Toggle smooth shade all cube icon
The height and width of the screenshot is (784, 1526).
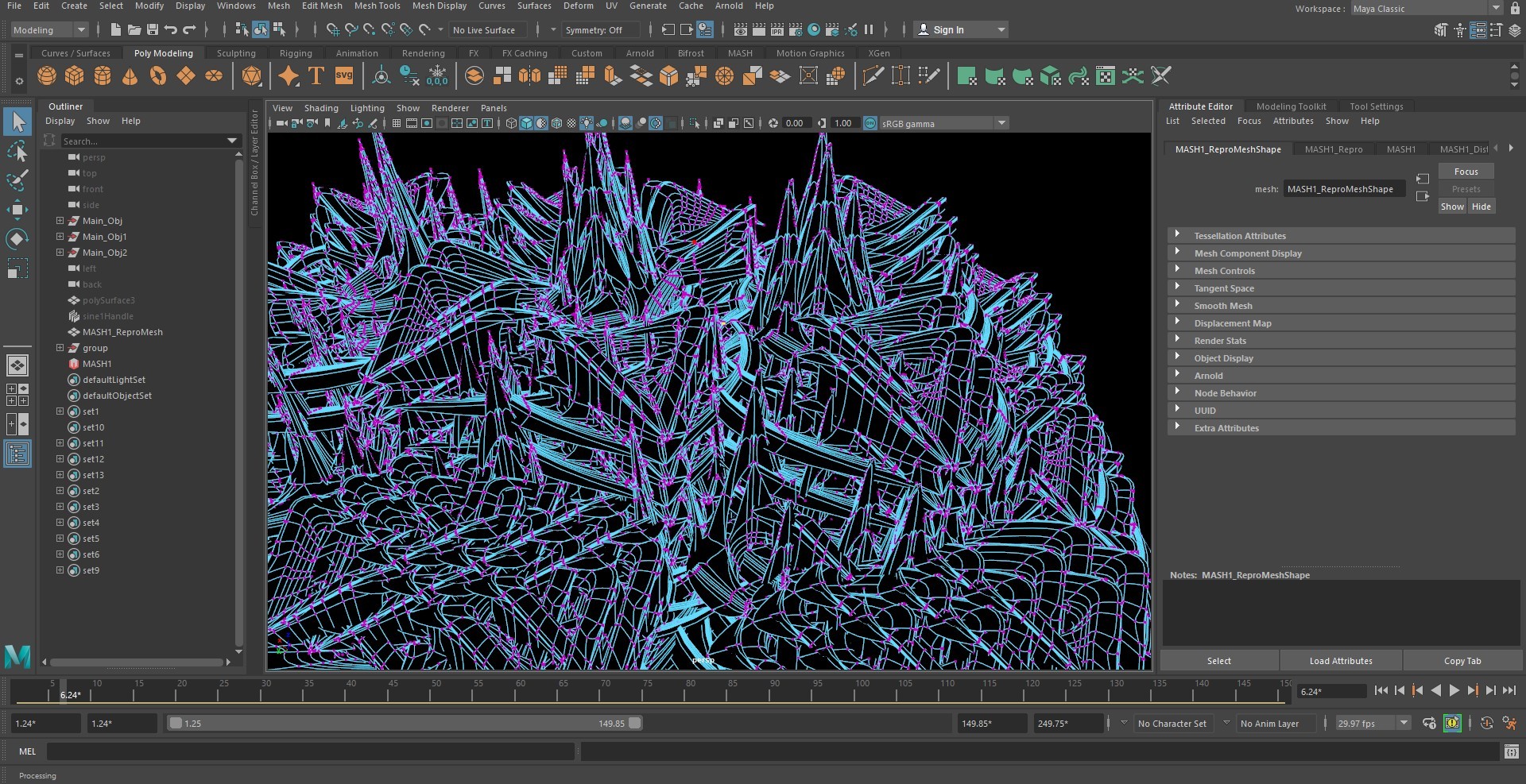click(526, 123)
